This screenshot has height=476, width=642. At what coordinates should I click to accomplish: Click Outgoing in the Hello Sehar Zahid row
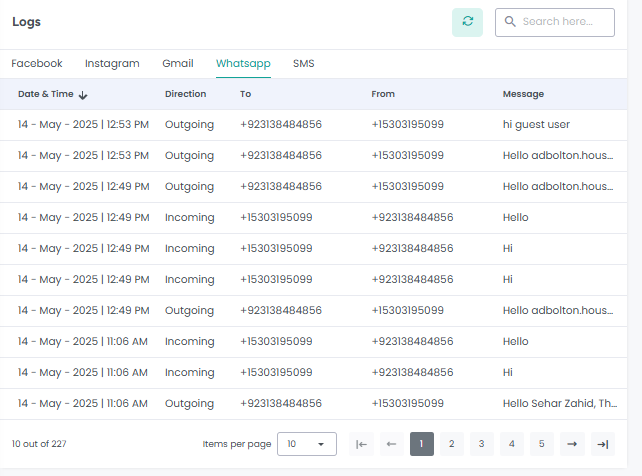tap(189, 404)
